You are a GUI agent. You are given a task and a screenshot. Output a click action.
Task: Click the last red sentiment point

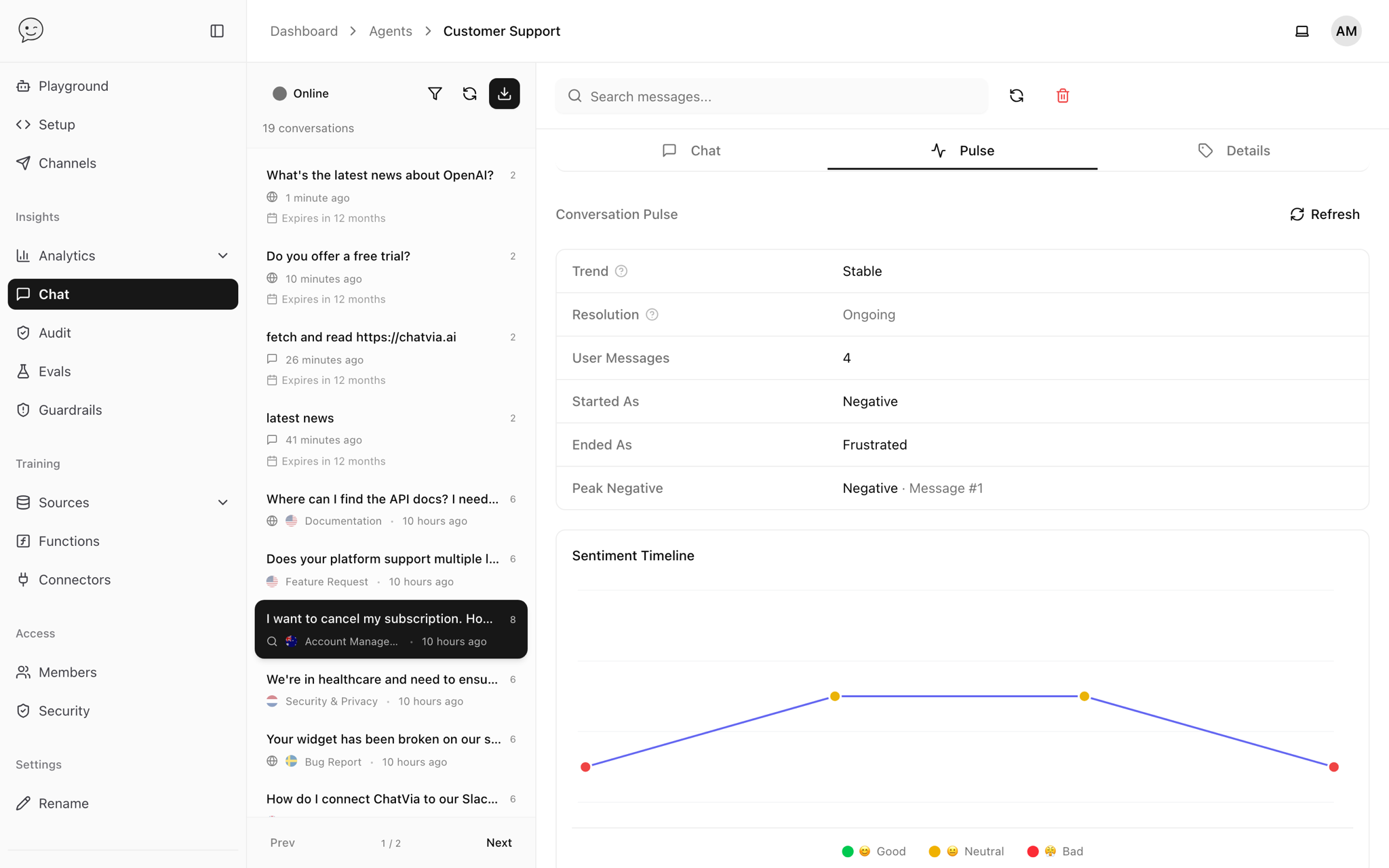1334,767
